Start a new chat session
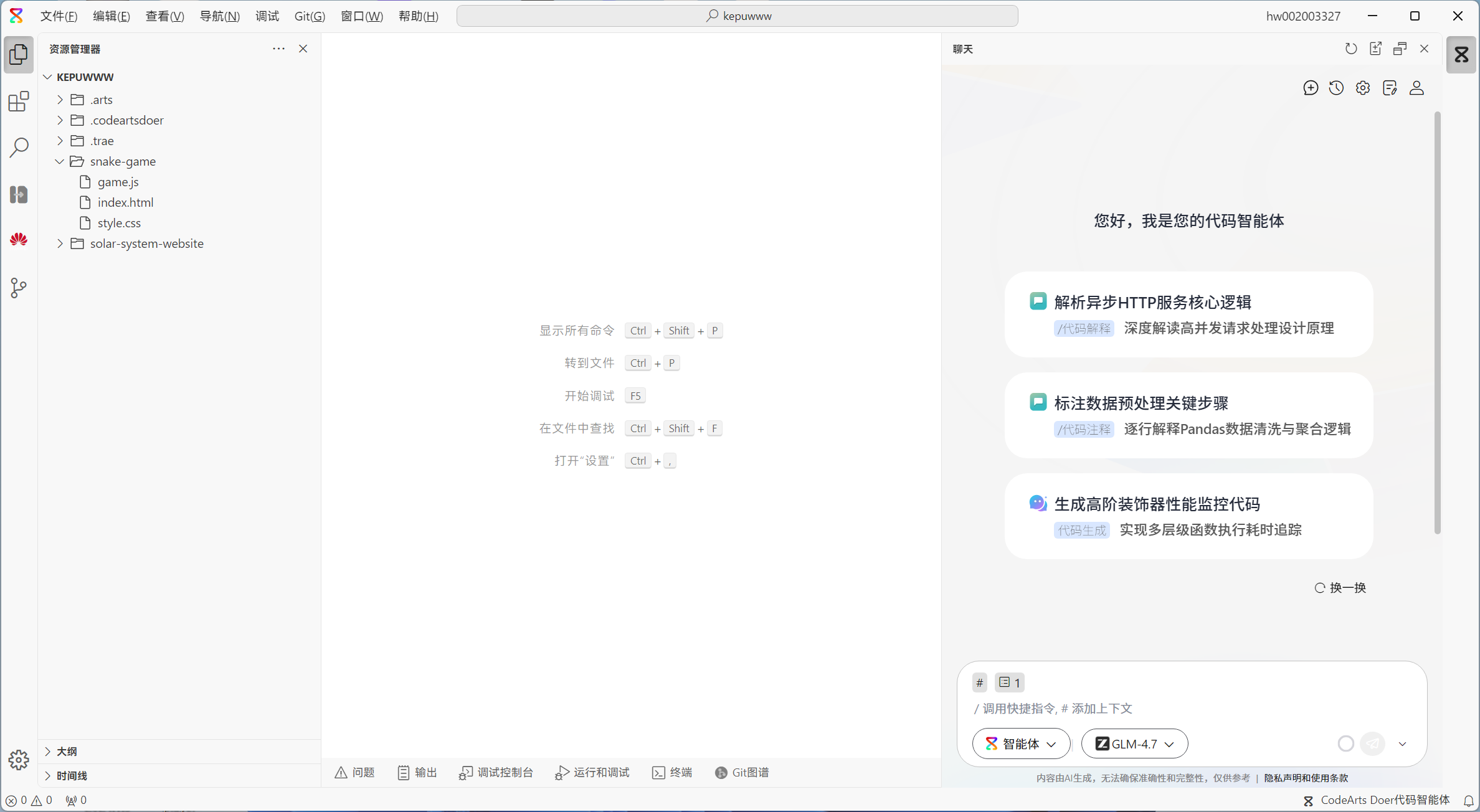This screenshot has width=1480, height=812. click(x=1311, y=88)
